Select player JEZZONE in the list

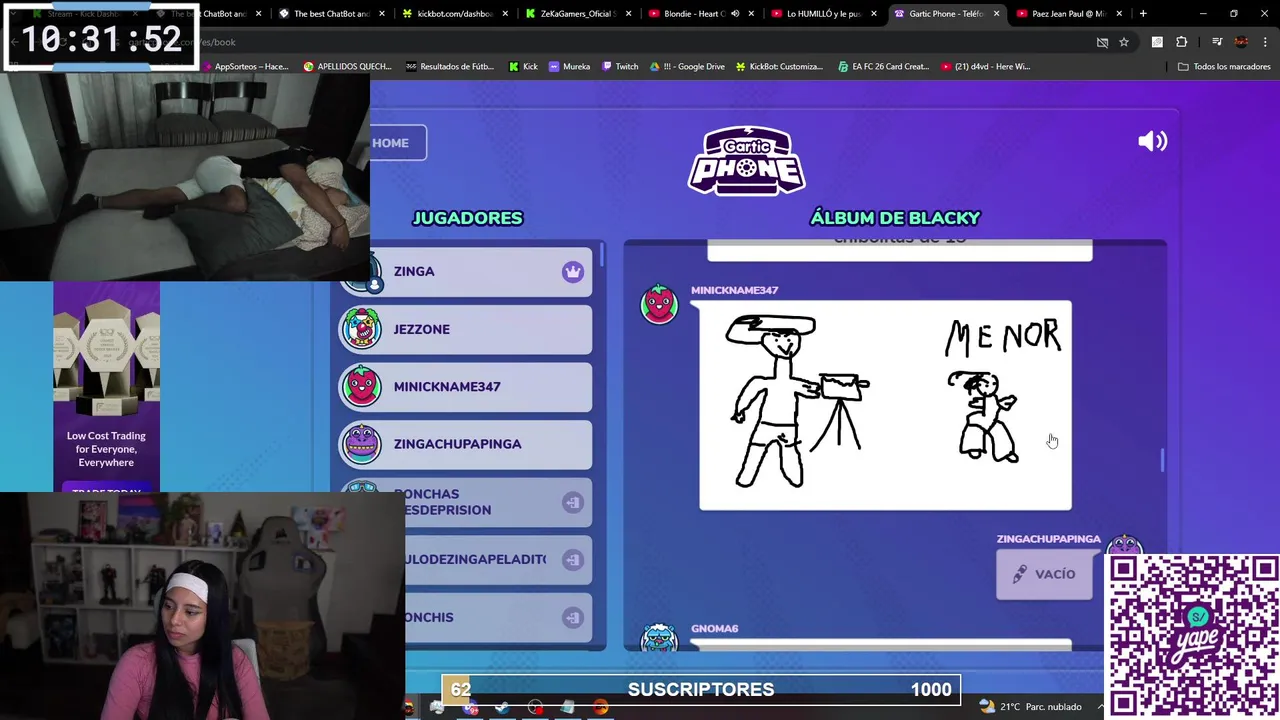tap(465, 330)
